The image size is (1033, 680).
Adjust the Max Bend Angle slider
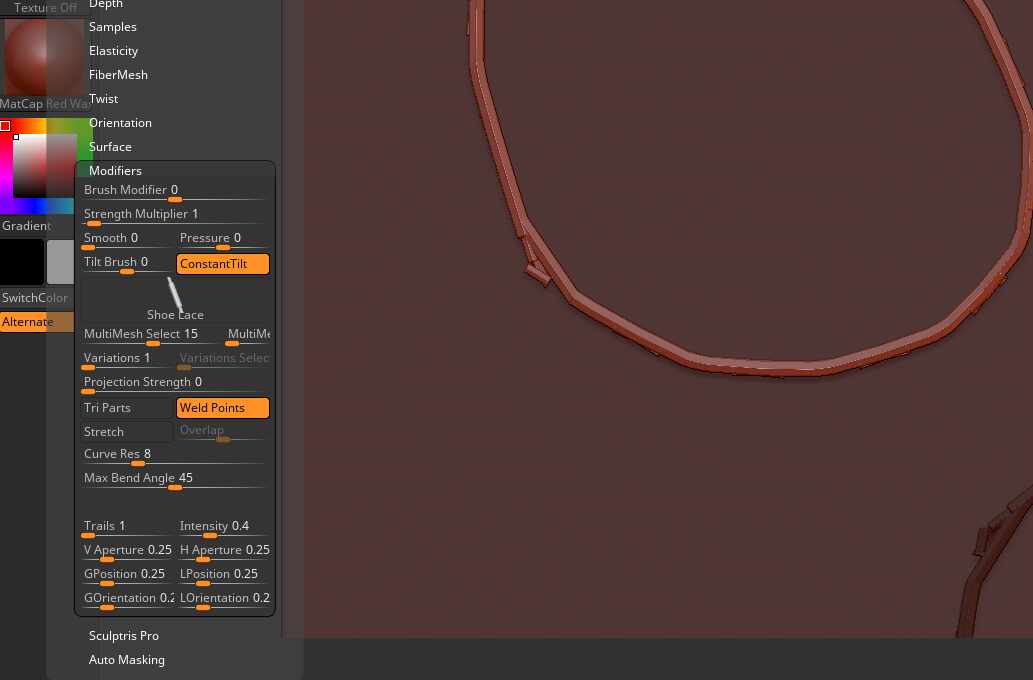175,480
